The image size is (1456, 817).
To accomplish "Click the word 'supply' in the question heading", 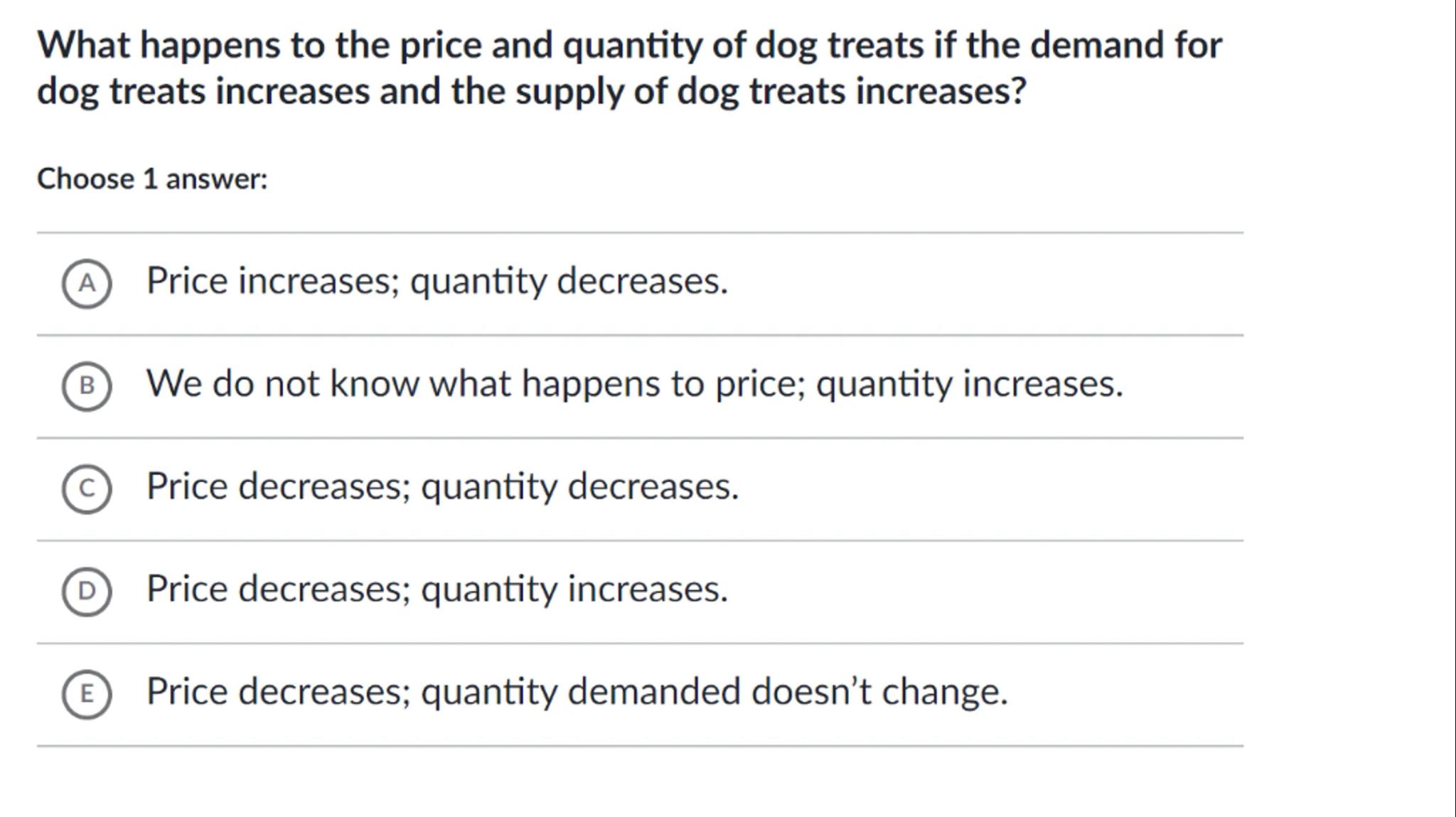I will (569, 92).
